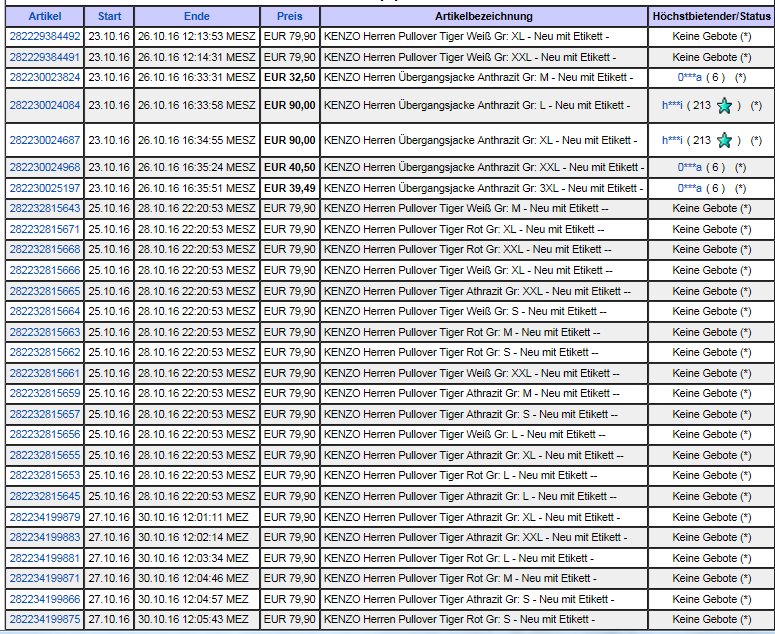Open article 282230024968
This screenshot has height=634, width=775.
tap(44, 168)
